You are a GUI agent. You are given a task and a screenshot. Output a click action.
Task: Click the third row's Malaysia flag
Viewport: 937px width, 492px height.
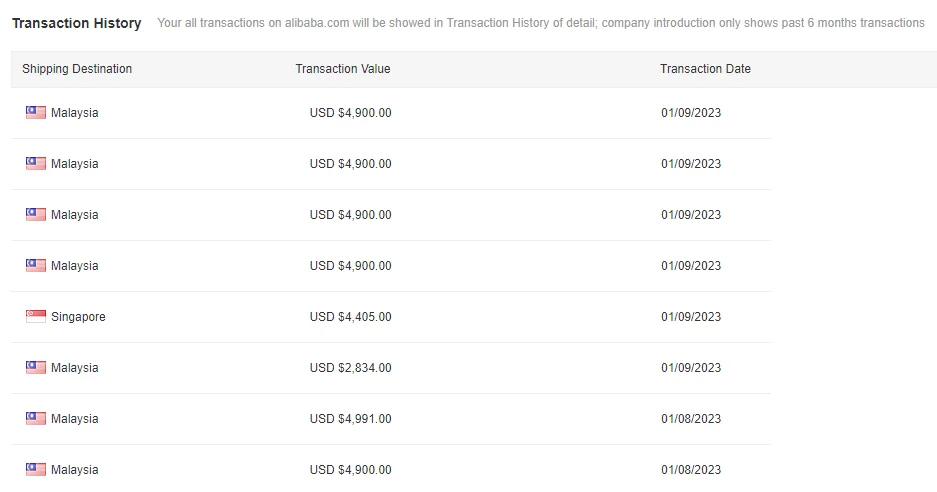(36, 215)
